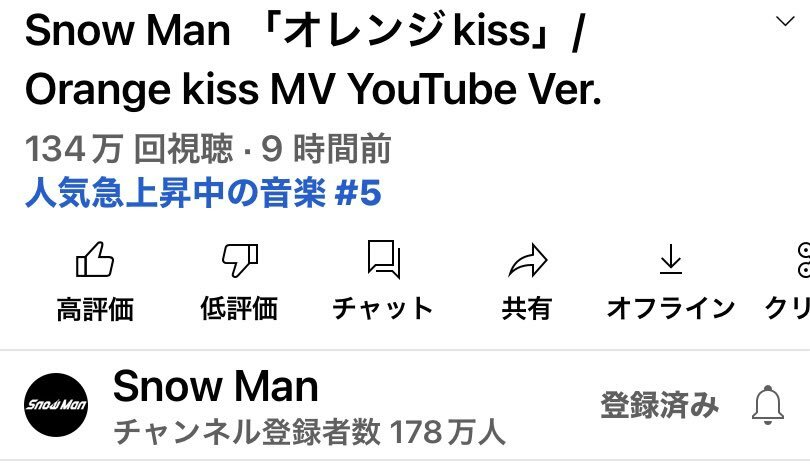Open the Snow Man channel name

click(215, 386)
